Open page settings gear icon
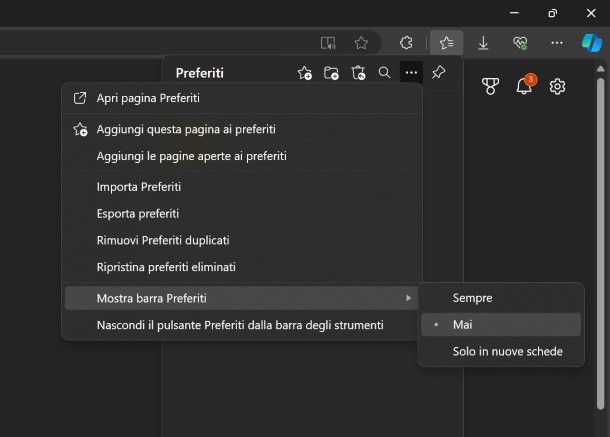 tap(557, 86)
